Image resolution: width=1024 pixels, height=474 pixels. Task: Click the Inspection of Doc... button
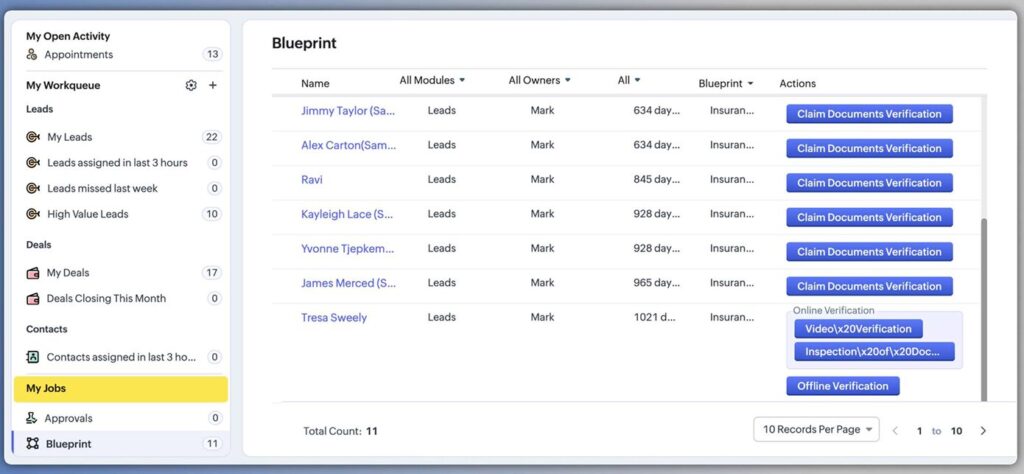tap(874, 352)
